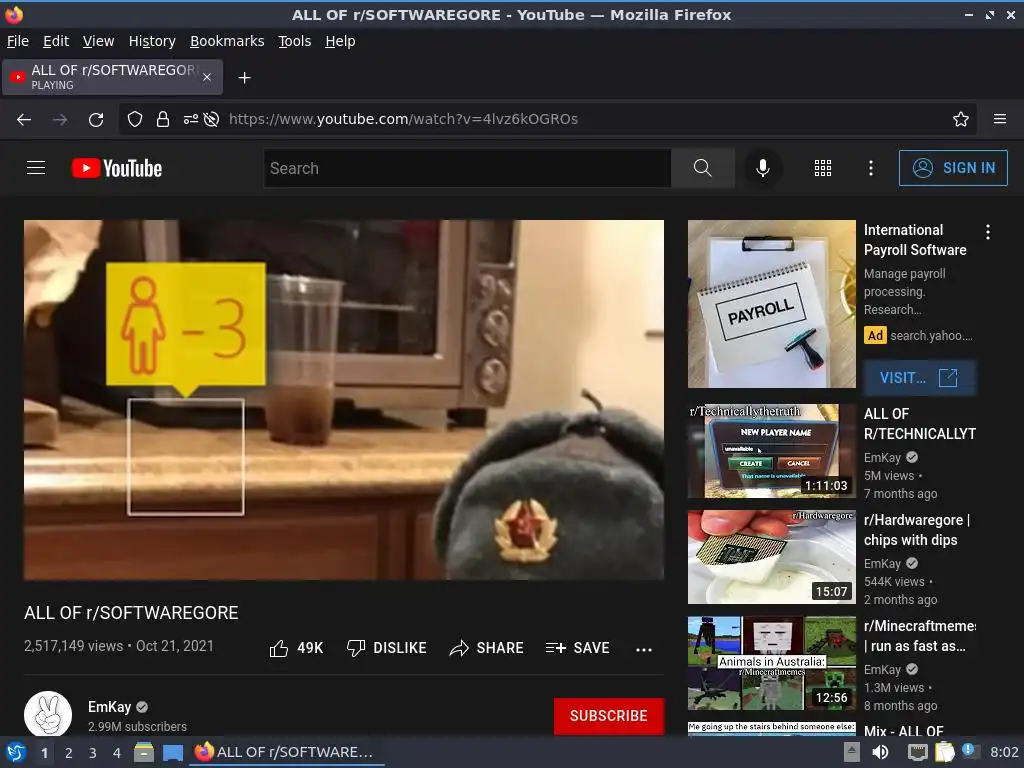This screenshot has height=768, width=1024.
Task: Open the File menu
Action: coord(18,41)
